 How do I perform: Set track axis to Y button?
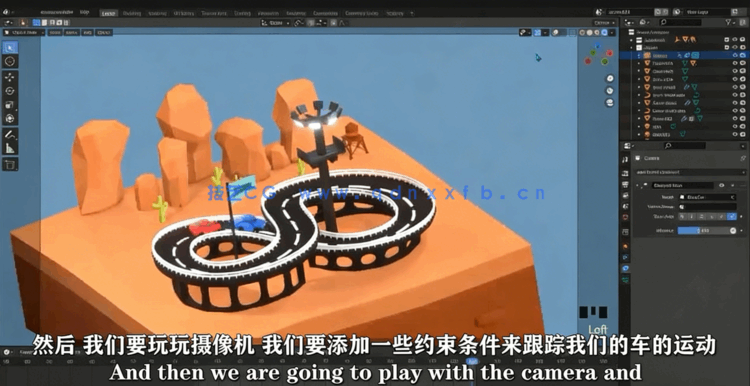tap(692, 216)
